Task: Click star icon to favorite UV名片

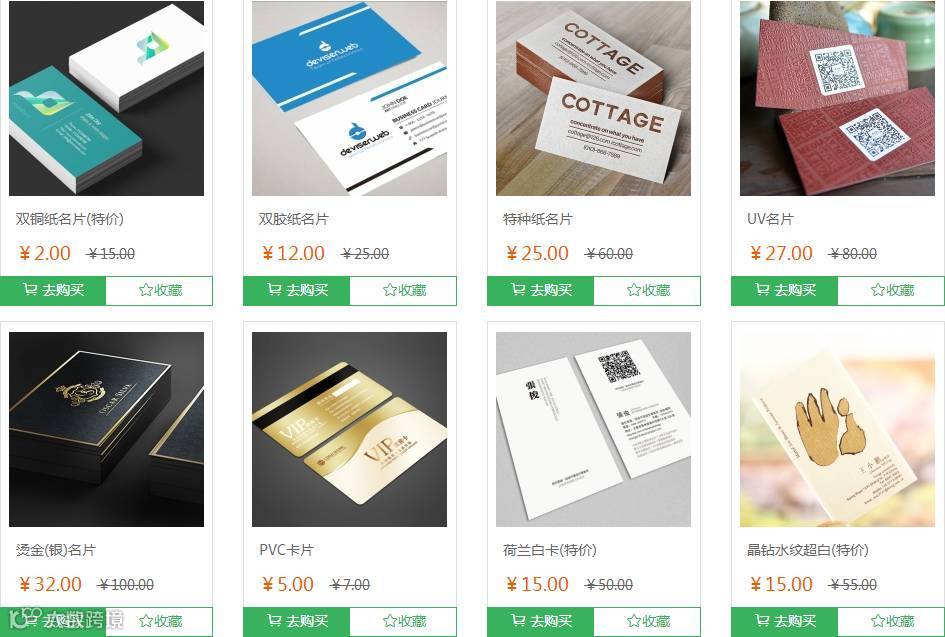Action: click(x=878, y=290)
